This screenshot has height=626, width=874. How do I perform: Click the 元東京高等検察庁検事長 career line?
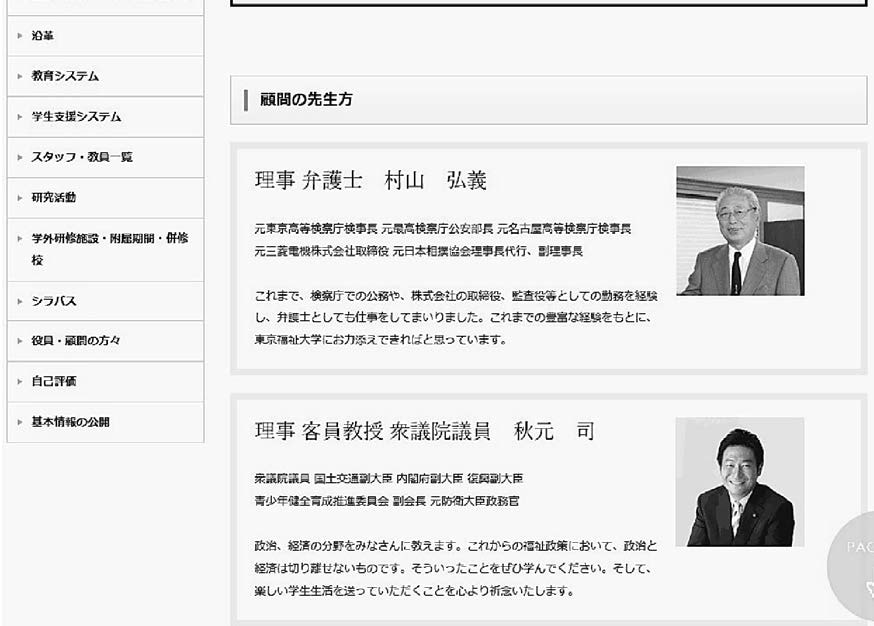click(x=442, y=229)
